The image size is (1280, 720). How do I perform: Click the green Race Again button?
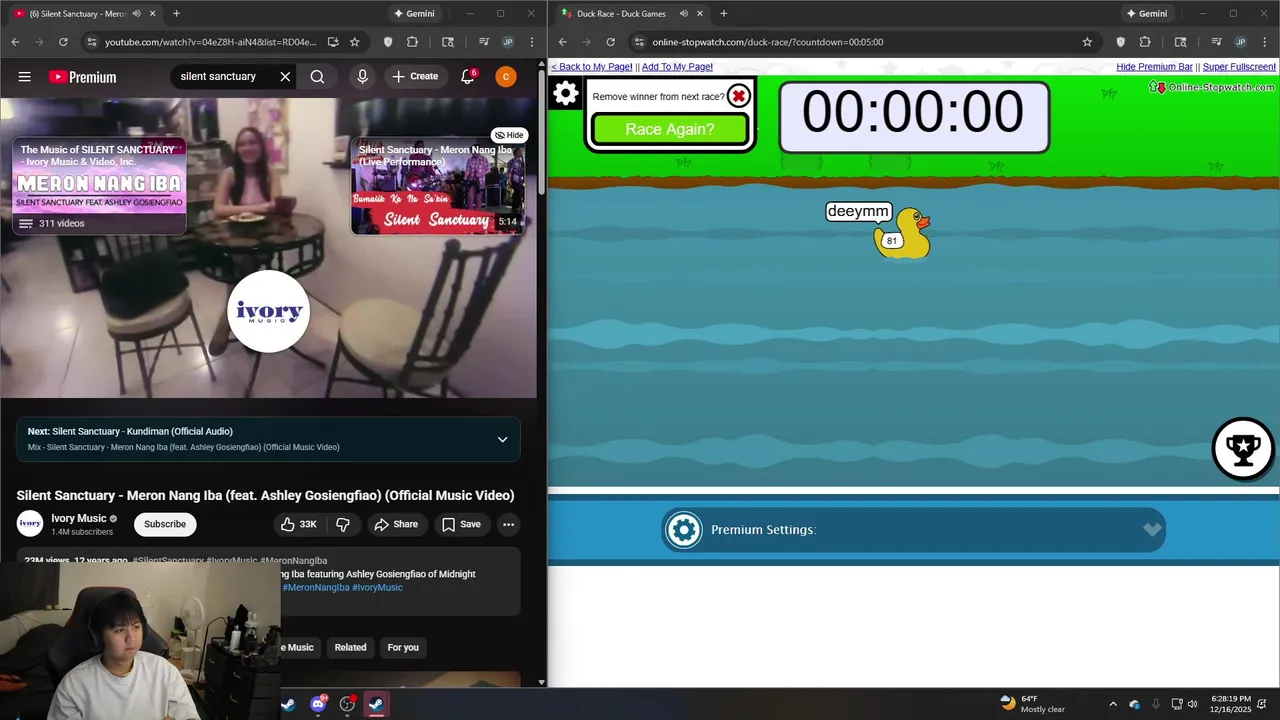(670, 129)
